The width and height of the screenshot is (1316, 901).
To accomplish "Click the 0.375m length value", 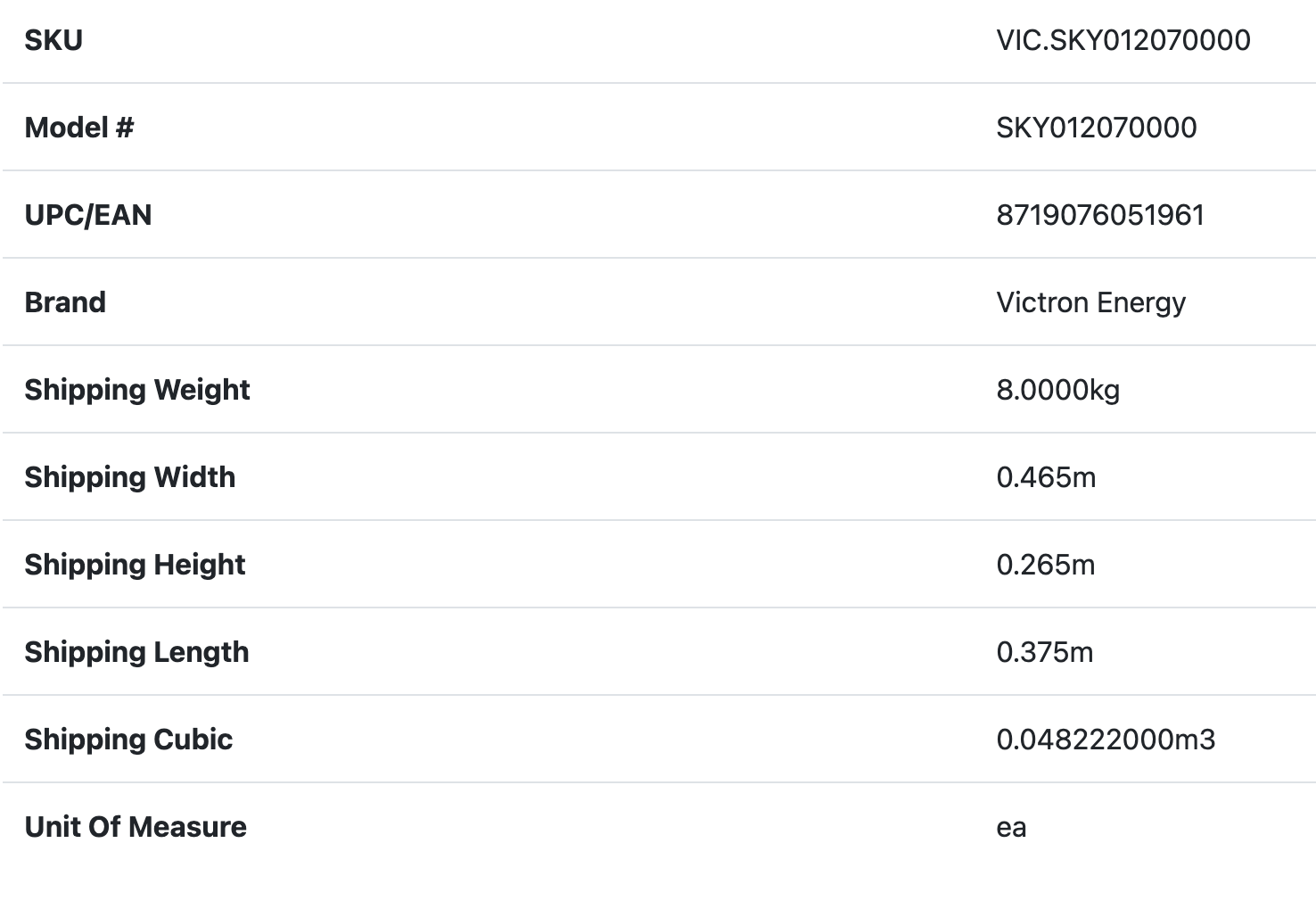I will coord(1044,652).
